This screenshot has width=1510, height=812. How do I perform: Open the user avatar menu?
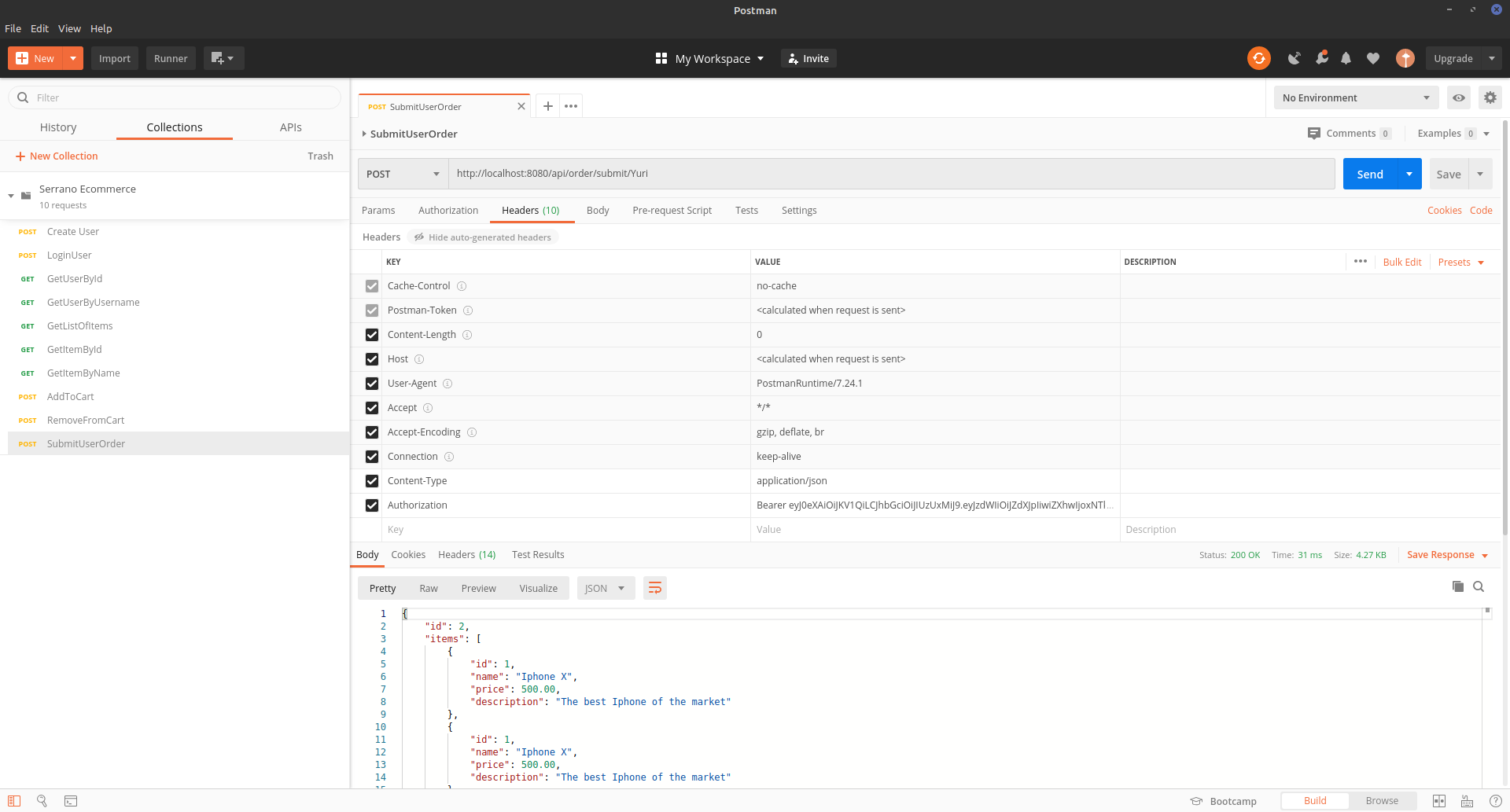click(1405, 58)
